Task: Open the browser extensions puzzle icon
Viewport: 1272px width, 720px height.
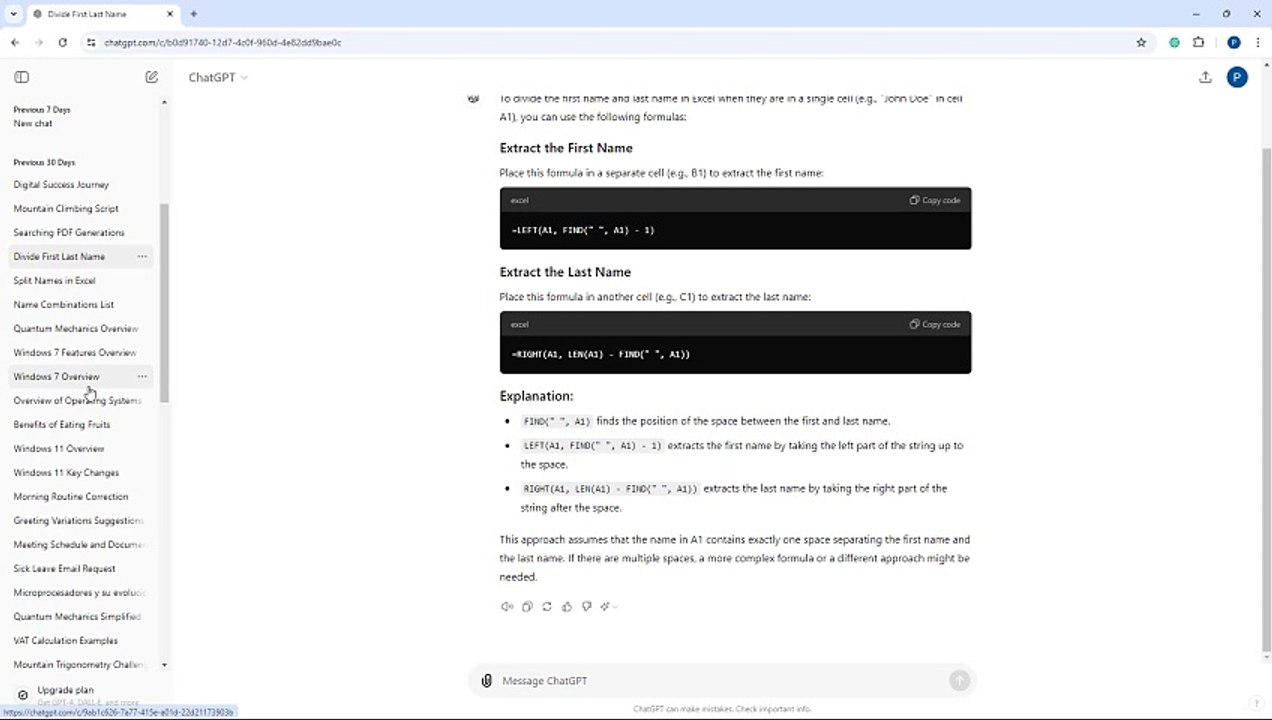Action: pyautogui.click(x=1198, y=43)
